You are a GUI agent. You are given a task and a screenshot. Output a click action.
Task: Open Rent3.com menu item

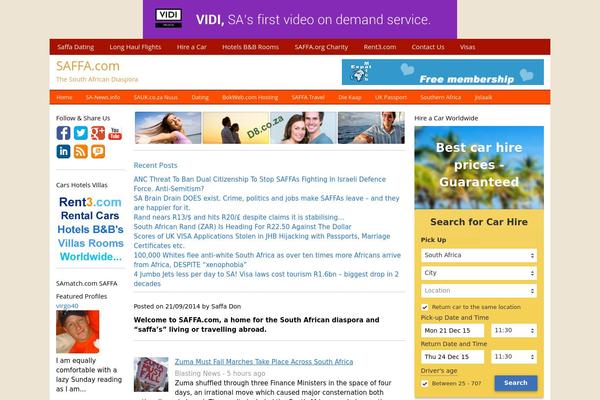click(x=380, y=47)
